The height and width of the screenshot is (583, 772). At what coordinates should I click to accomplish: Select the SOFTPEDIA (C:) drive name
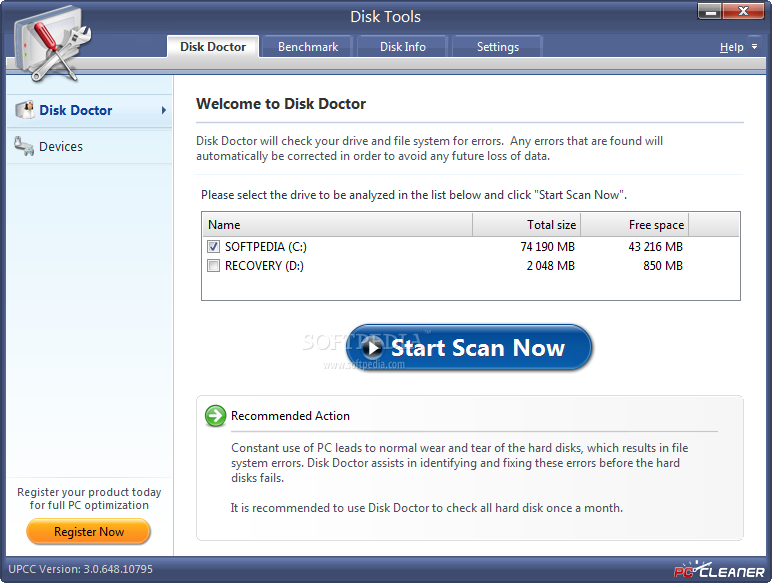[265, 247]
